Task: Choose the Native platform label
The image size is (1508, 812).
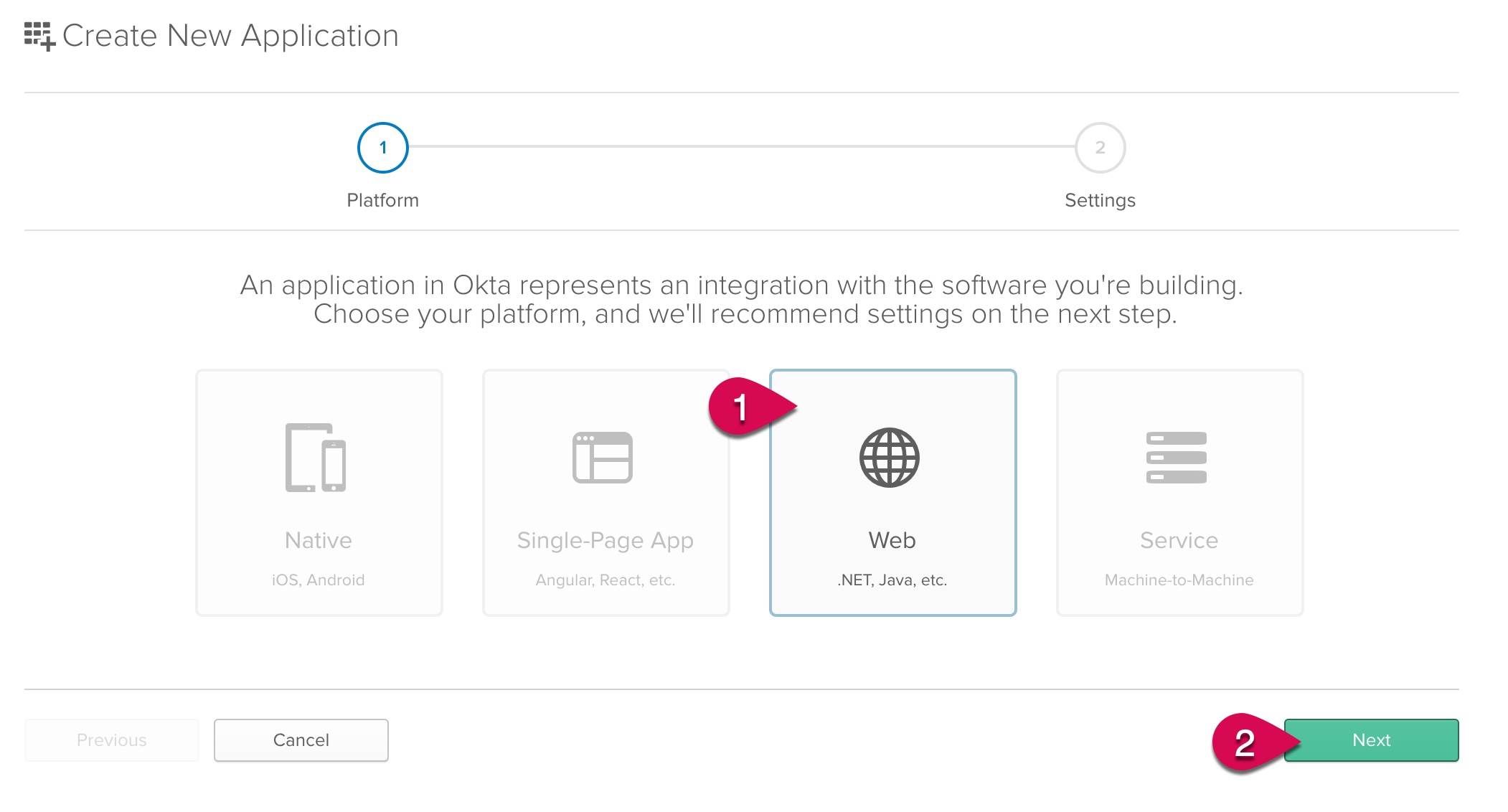Action: (319, 540)
